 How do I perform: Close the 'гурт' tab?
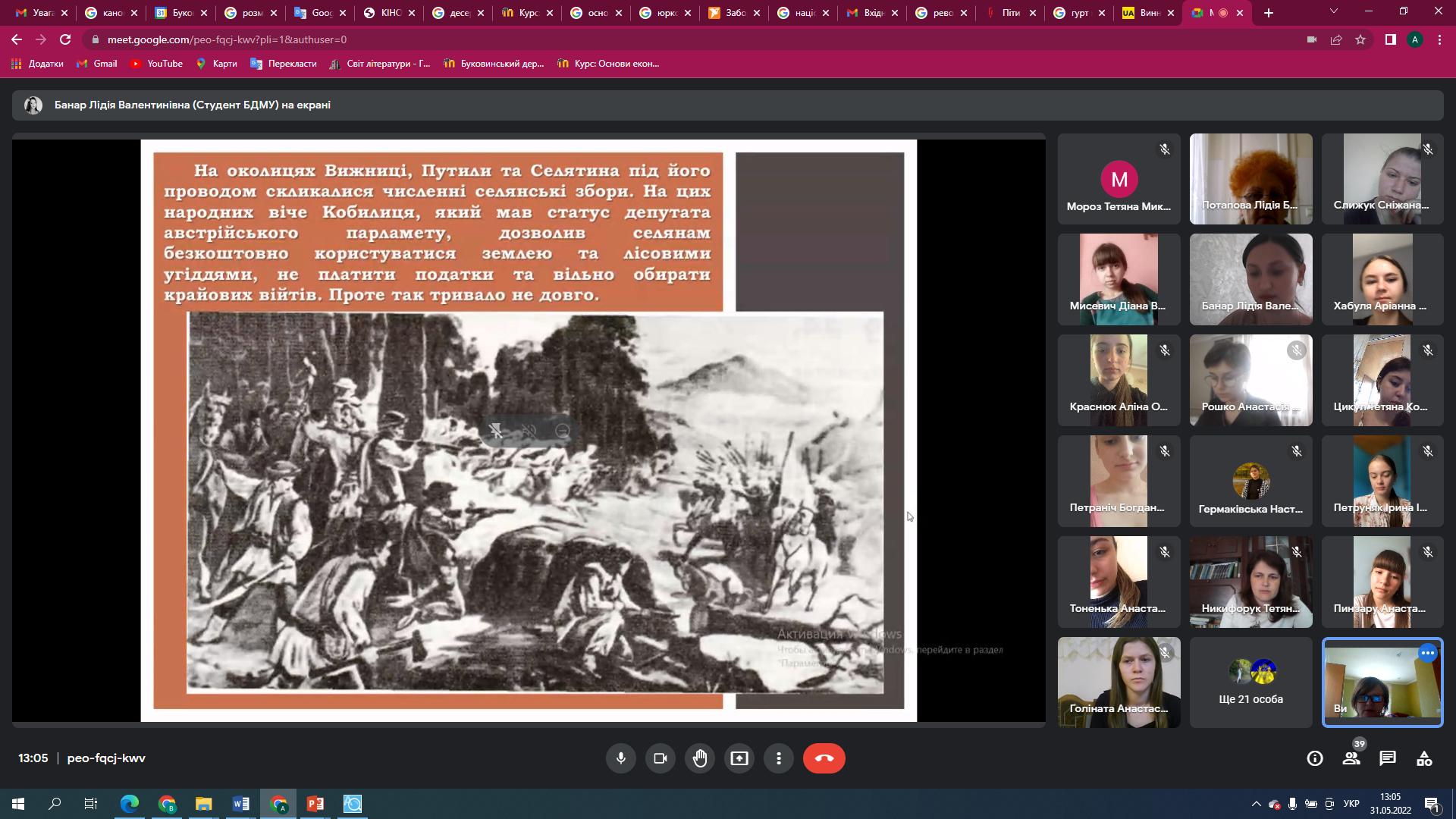pos(1102,13)
